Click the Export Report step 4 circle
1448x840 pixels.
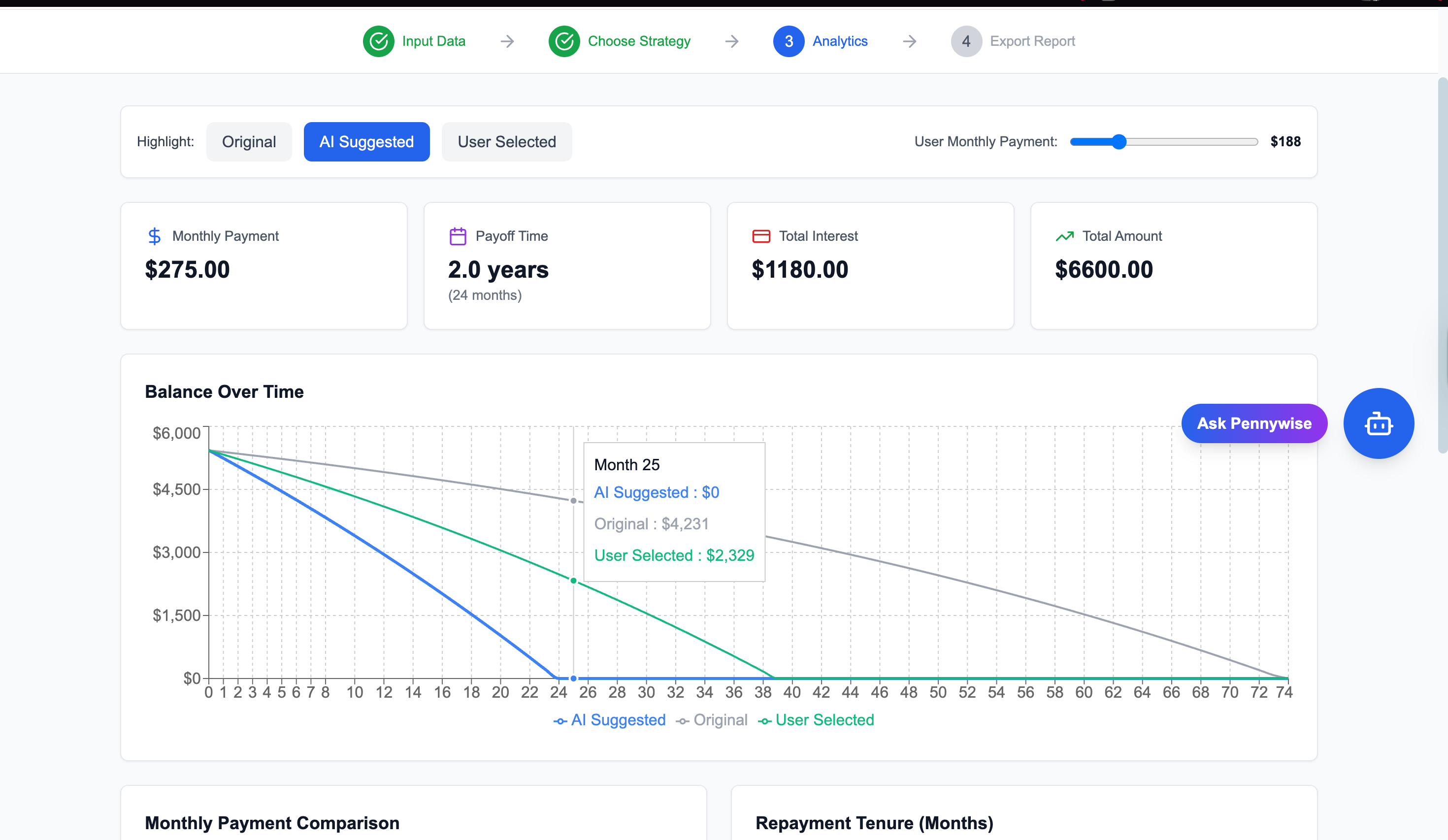click(966, 41)
